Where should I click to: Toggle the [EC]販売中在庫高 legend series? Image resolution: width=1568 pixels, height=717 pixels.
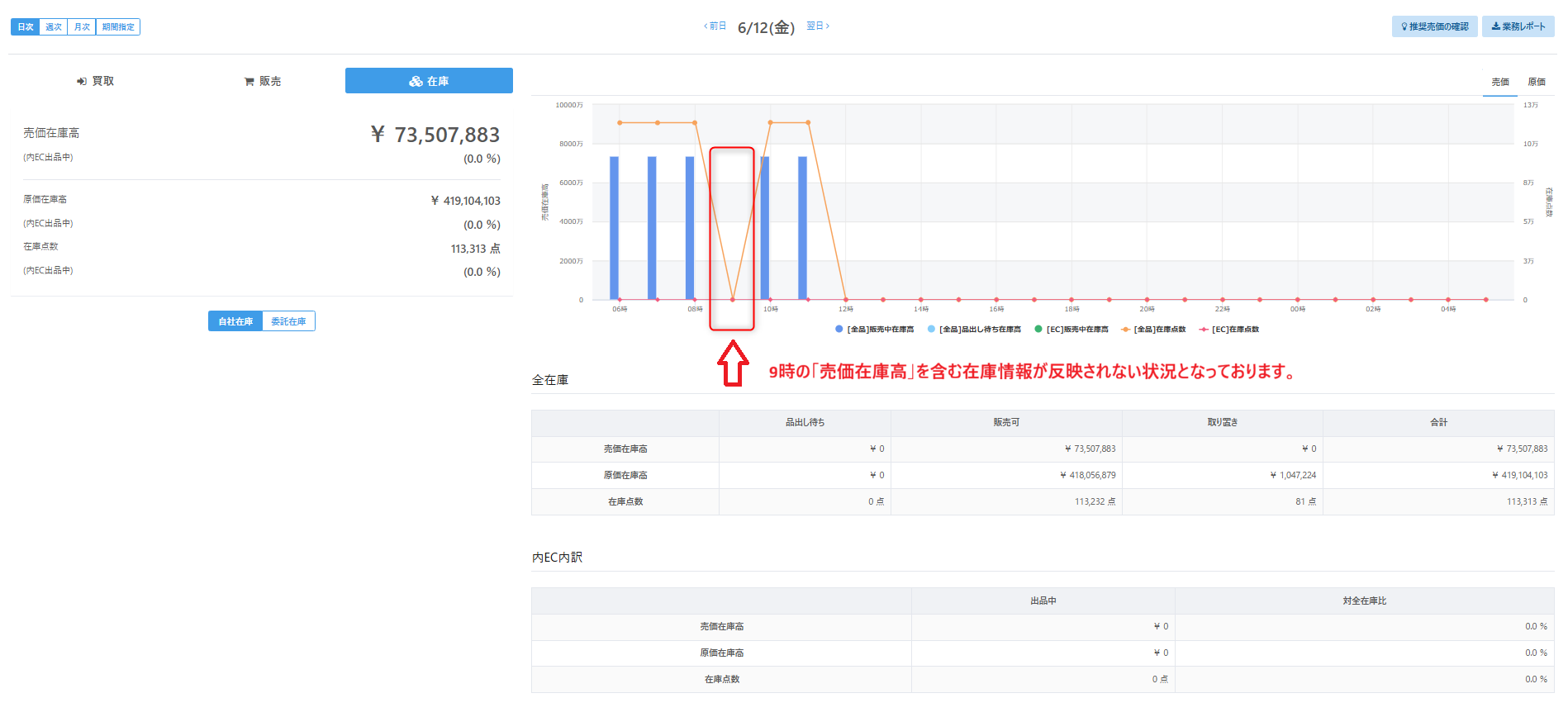point(1071,330)
